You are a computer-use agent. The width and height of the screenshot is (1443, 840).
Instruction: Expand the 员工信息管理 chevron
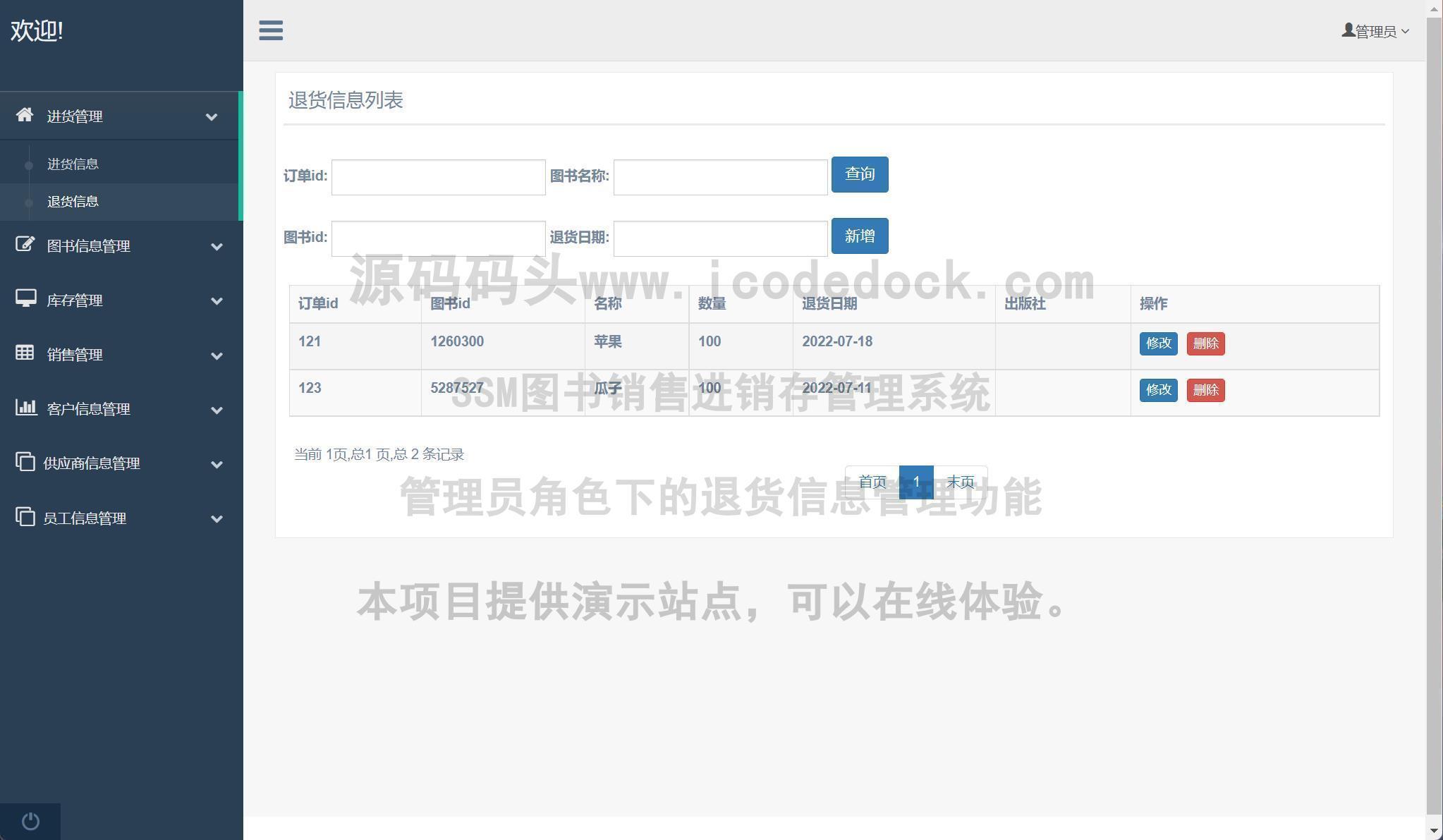tap(217, 518)
